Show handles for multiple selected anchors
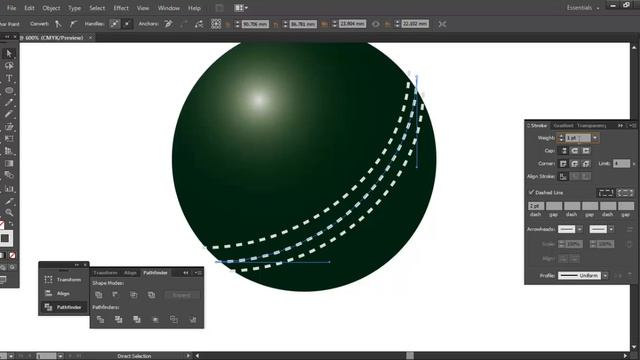This screenshot has height=360, width=640. [x=115, y=24]
